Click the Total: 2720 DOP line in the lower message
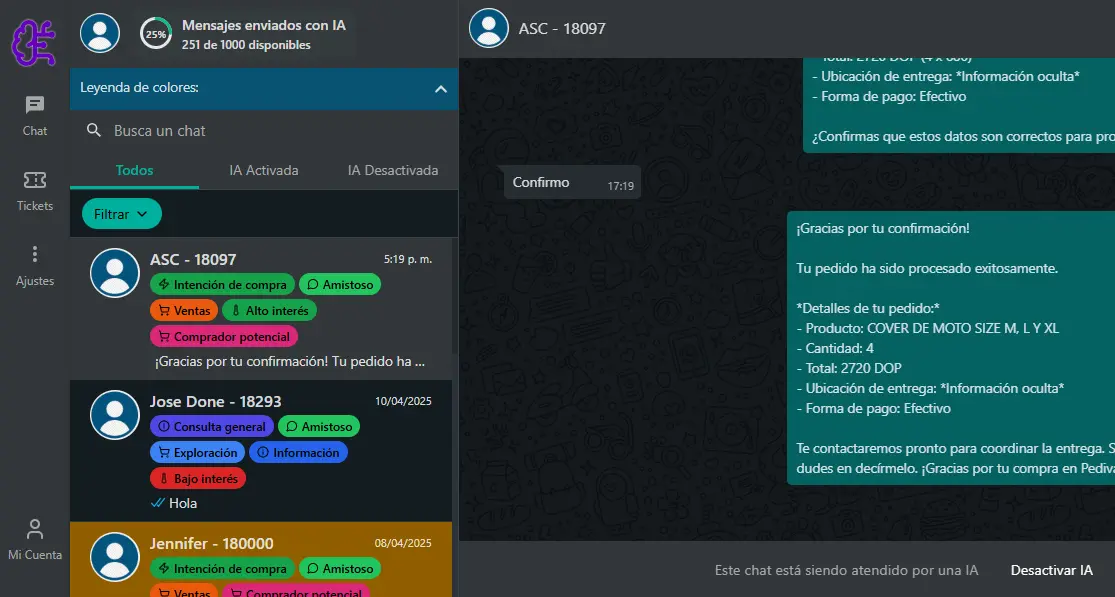 848,368
